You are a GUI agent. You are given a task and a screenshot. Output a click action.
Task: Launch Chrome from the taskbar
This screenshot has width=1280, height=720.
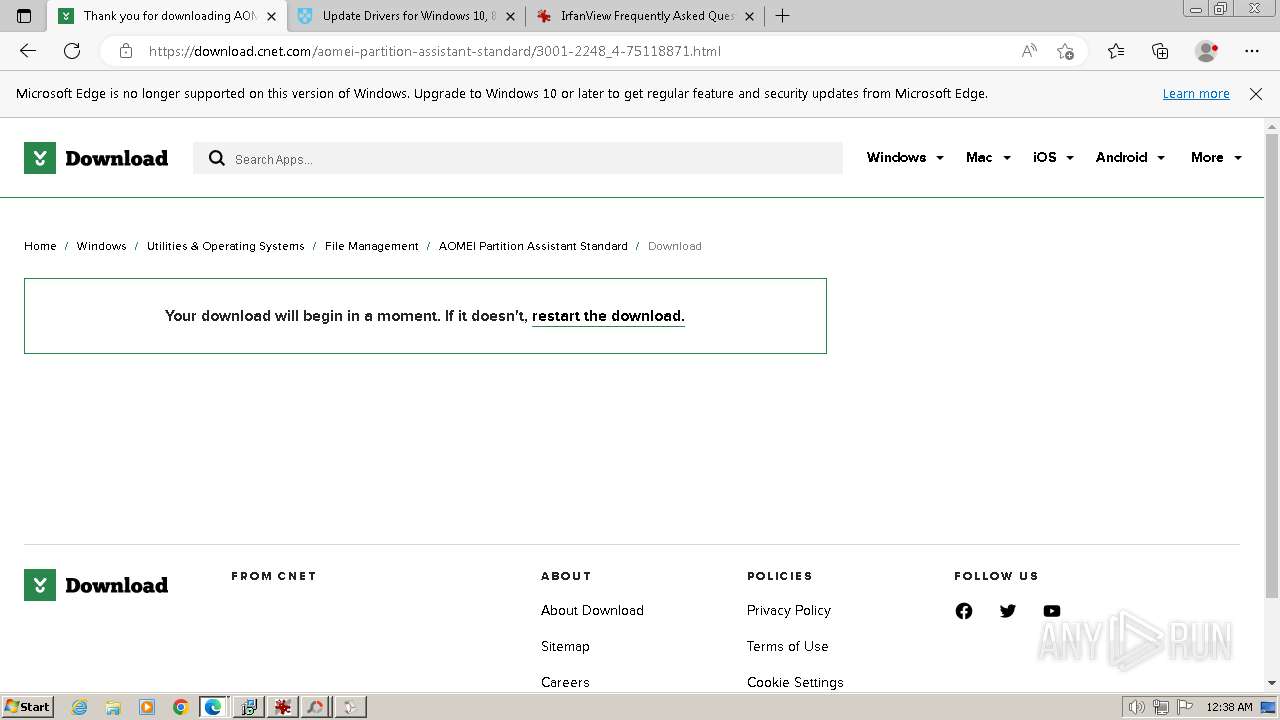181,707
